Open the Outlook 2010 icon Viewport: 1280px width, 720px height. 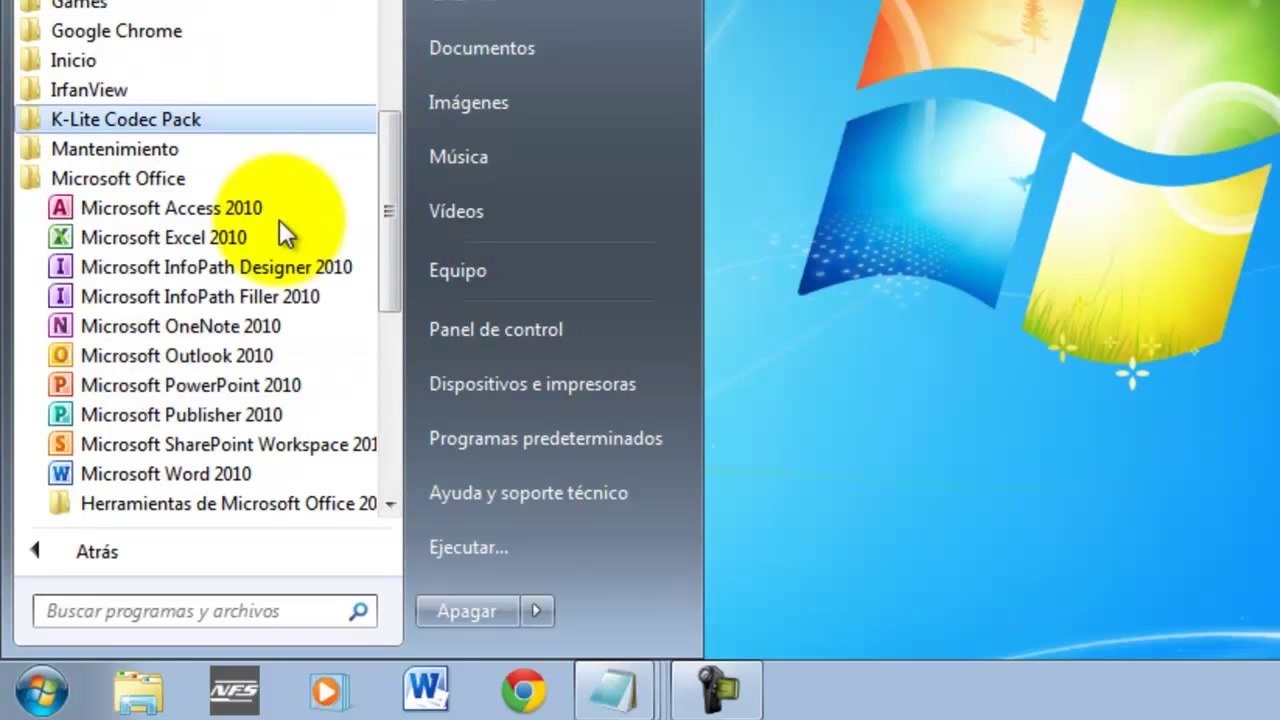point(61,355)
